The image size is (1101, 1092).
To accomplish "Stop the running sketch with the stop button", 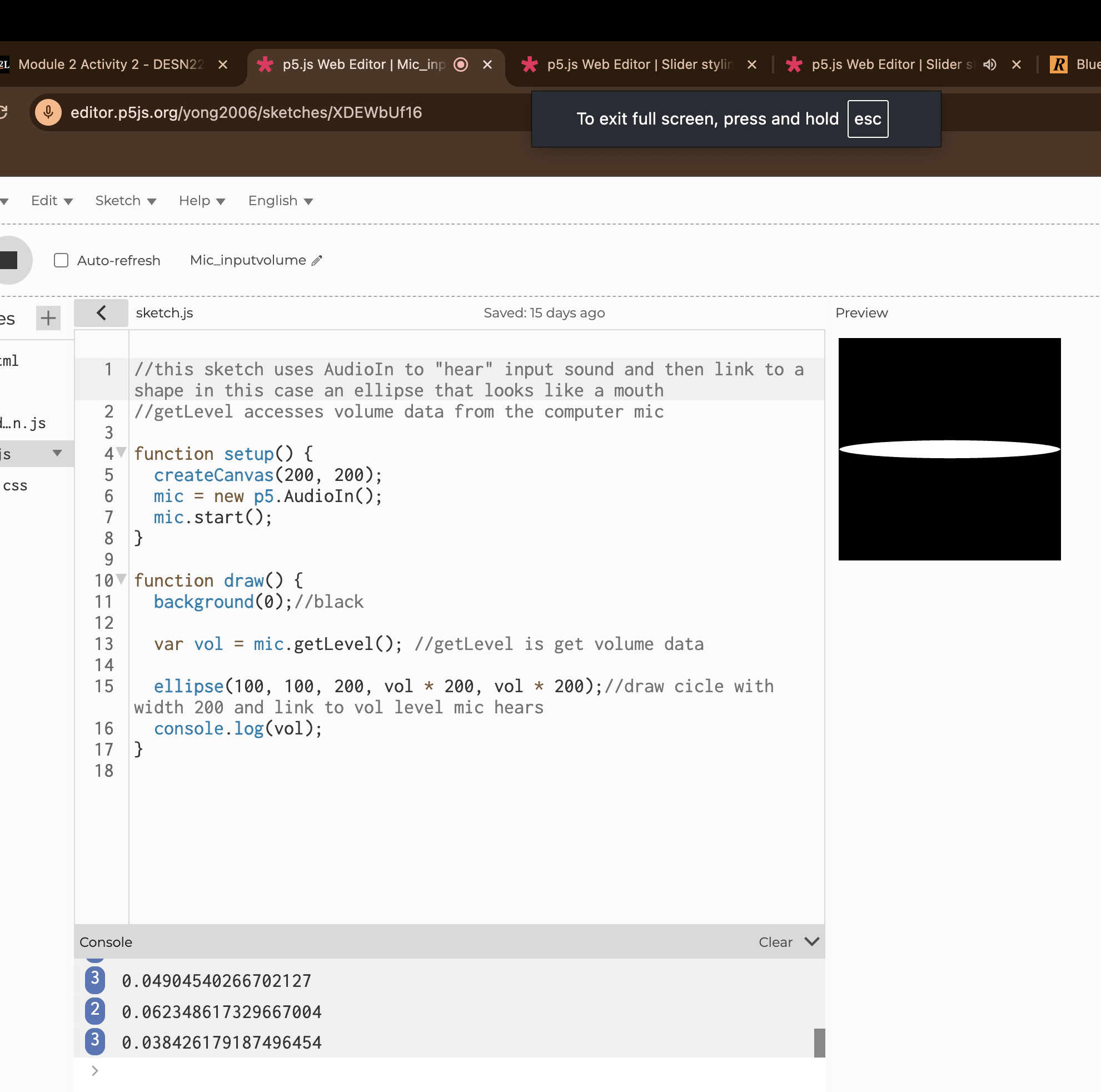I will [x=9, y=260].
